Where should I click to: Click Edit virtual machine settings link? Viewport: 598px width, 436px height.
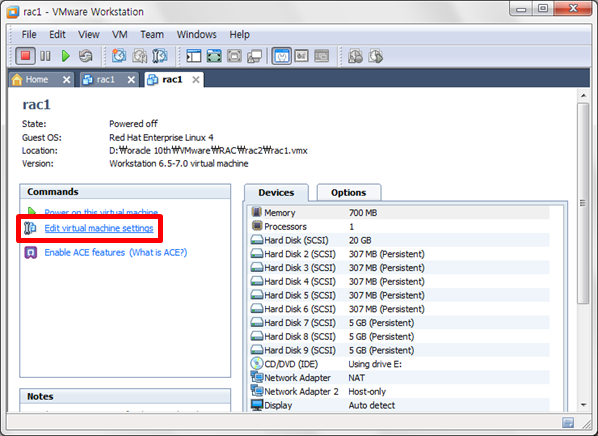(99, 228)
